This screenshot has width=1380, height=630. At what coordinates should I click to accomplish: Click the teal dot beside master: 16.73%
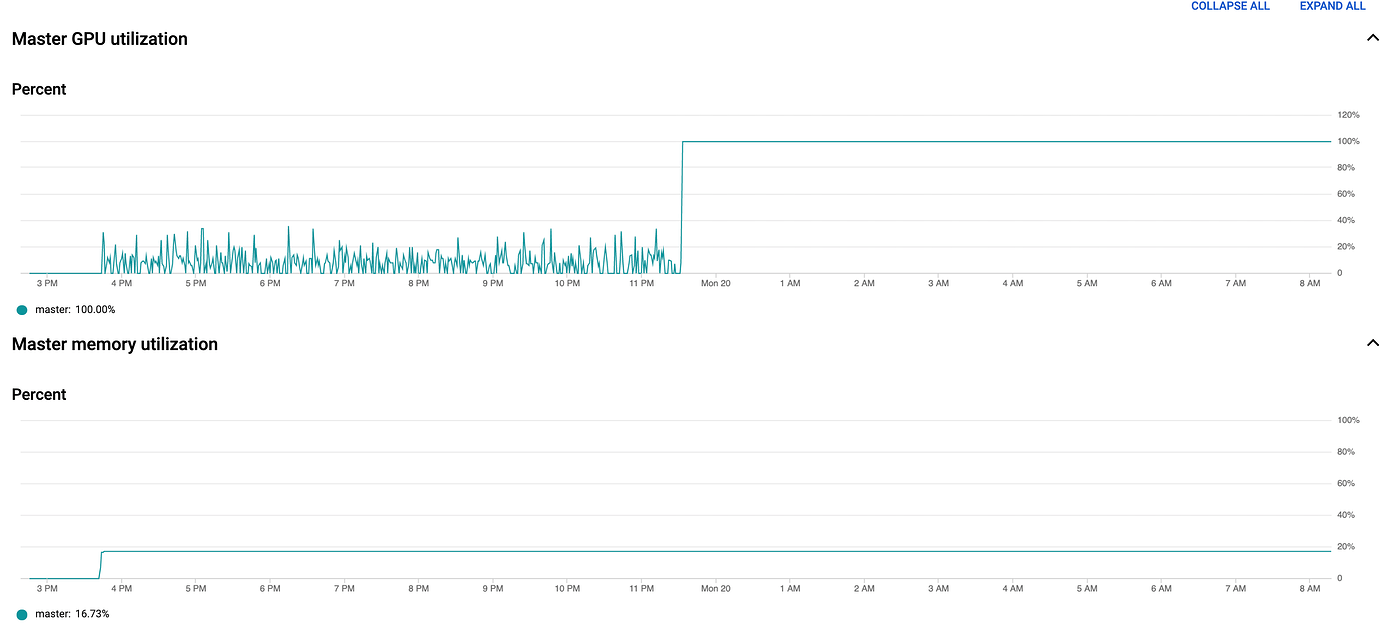click(22, 614)
